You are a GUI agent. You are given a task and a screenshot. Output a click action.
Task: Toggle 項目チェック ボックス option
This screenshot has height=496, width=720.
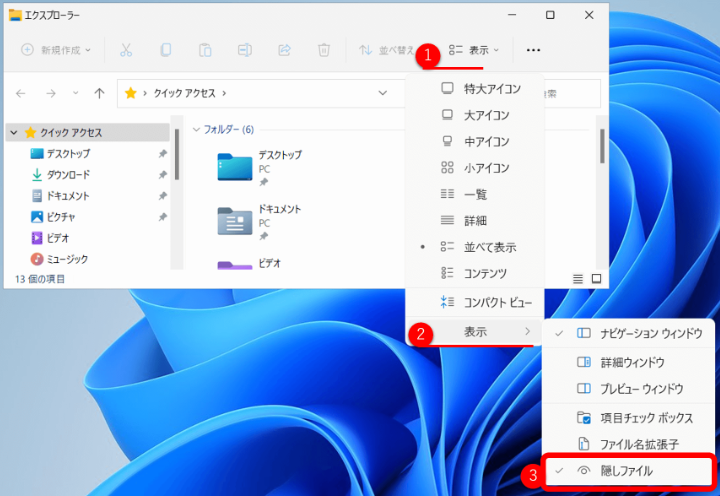click(x=628, y=418)
